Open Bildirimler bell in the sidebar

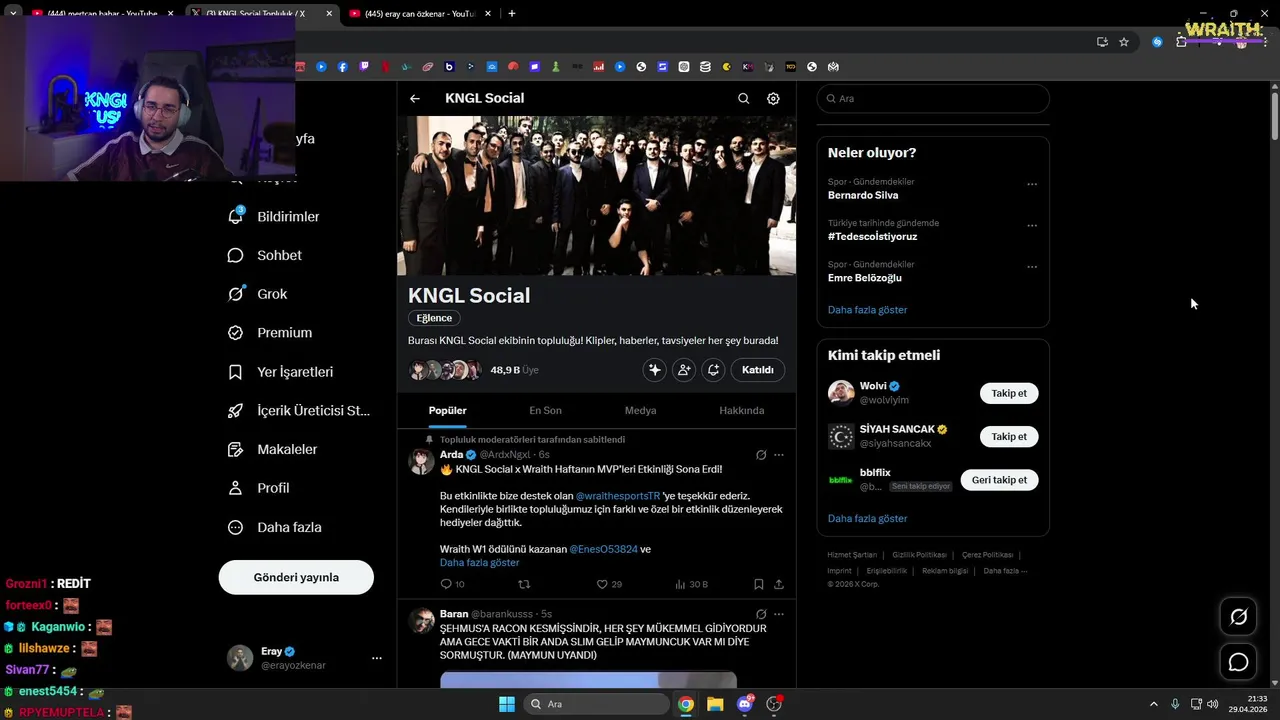(x=274, y=216)
